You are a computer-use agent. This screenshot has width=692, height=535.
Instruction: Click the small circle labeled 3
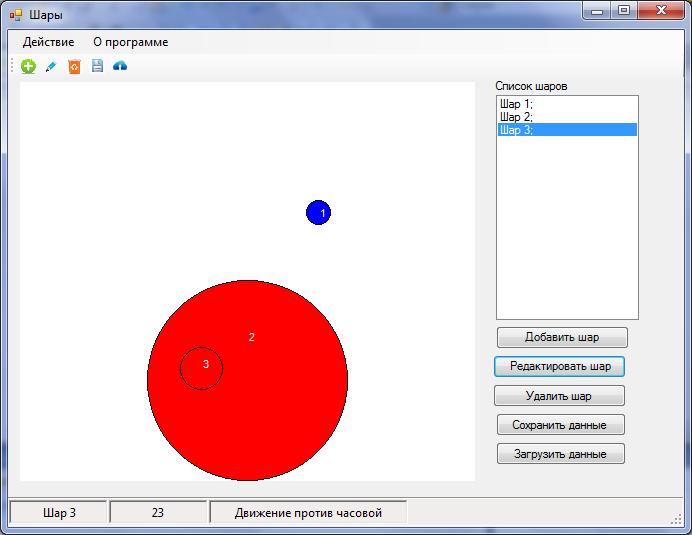coord(201,368)
